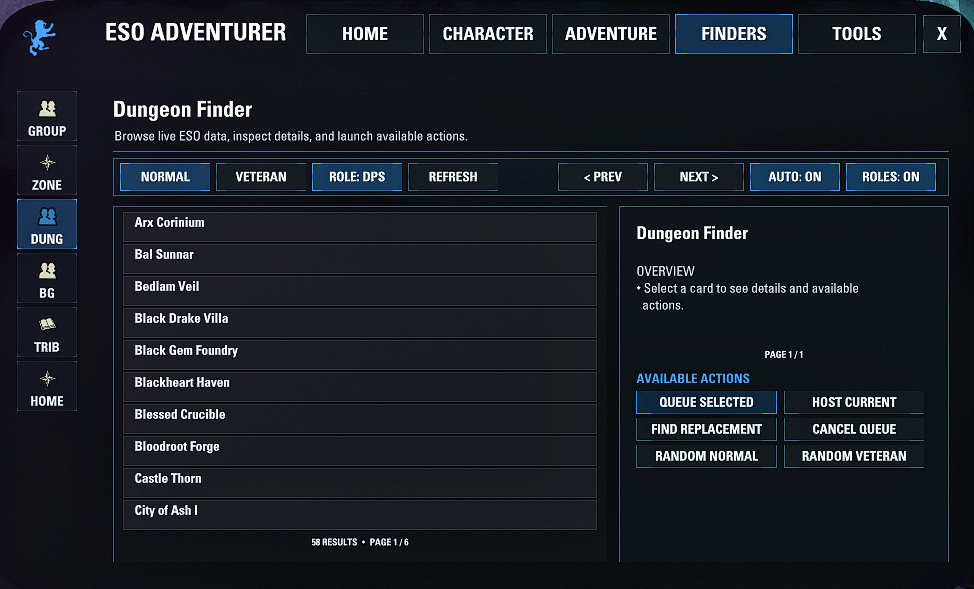Click HOST CURRENT action
Viewport: 974px width, 589px height.
(x=854, y=402)
